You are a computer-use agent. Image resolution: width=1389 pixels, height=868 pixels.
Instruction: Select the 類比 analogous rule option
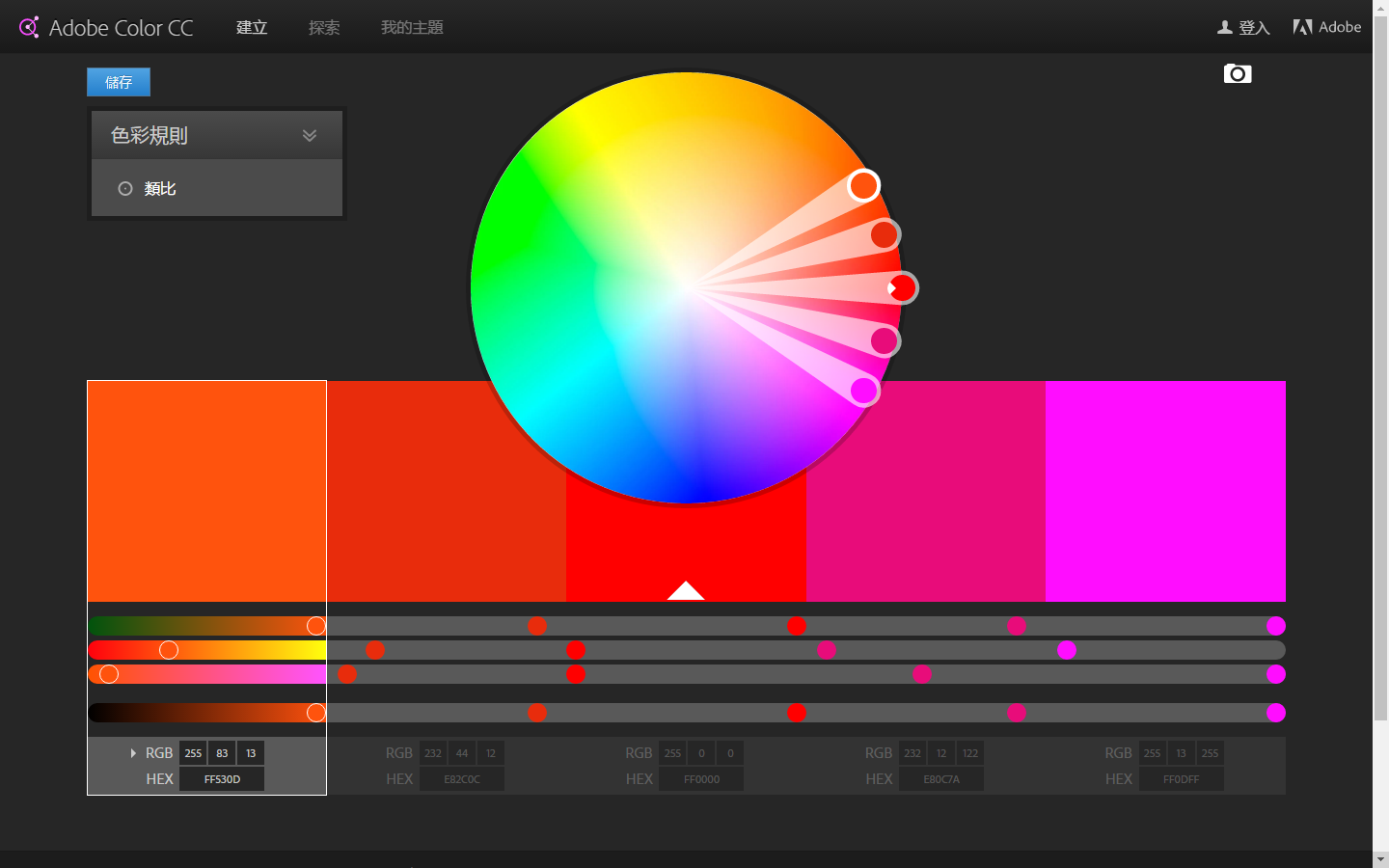[x=217, y=188]
